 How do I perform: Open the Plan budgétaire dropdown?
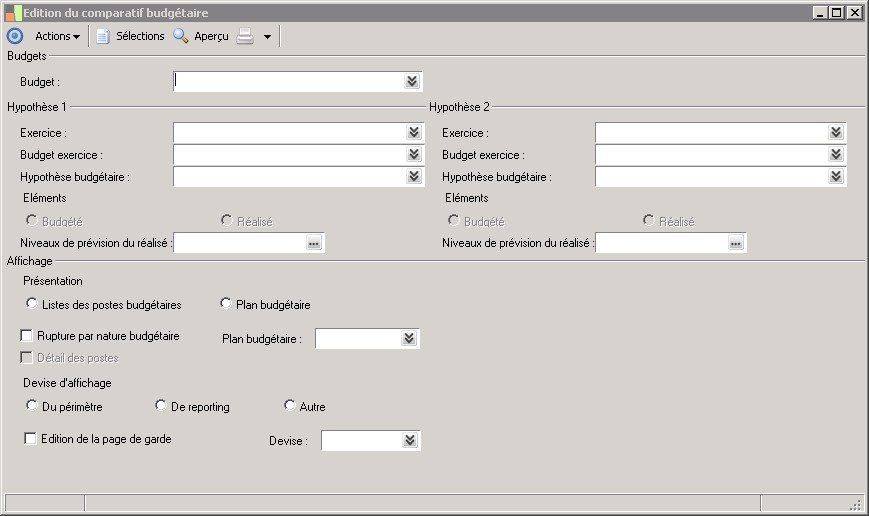[x=409, y=338]
